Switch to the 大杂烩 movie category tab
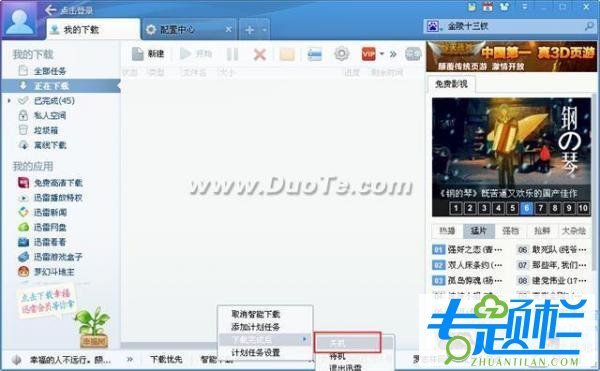This screenshot has height=371, width=600. tap(574, 231)
